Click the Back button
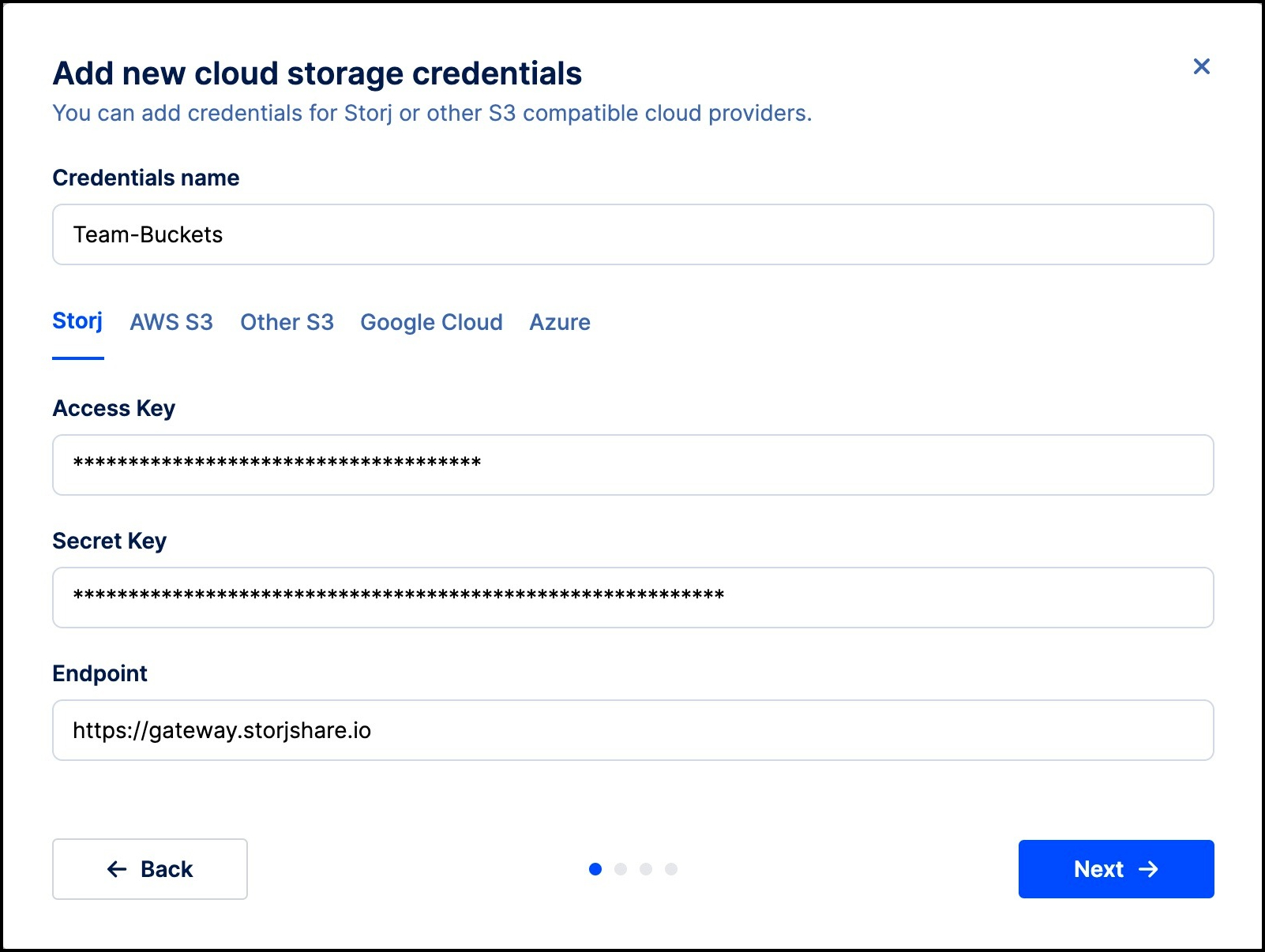1265x952 pixels. click(x=150, y=869)
